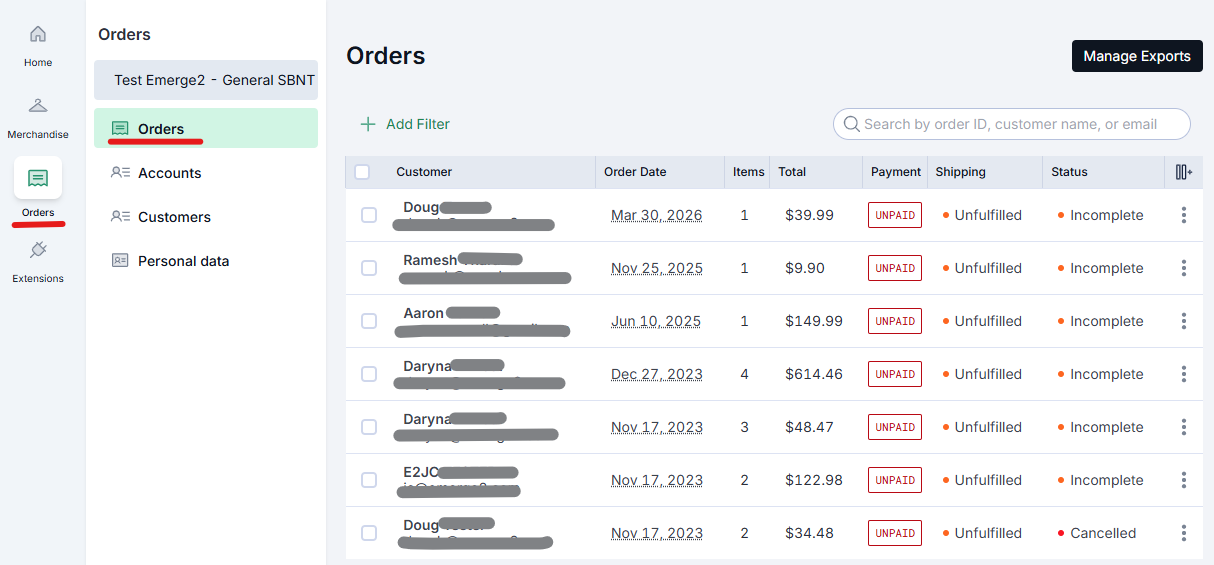
Task: Check the box for the $39.99 order
Action: (369, 215)
